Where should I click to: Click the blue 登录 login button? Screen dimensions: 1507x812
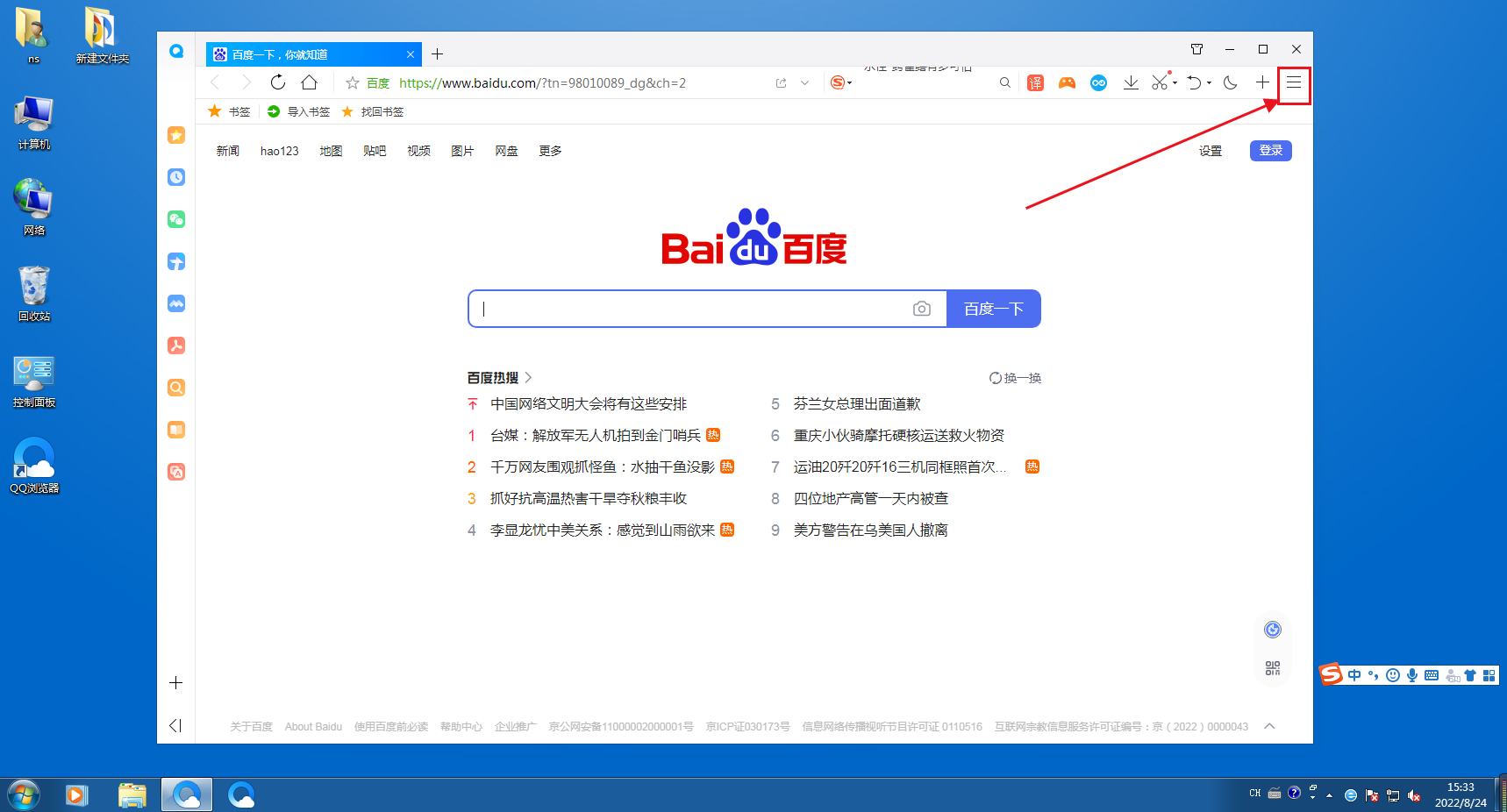(x=1271, y=150)
